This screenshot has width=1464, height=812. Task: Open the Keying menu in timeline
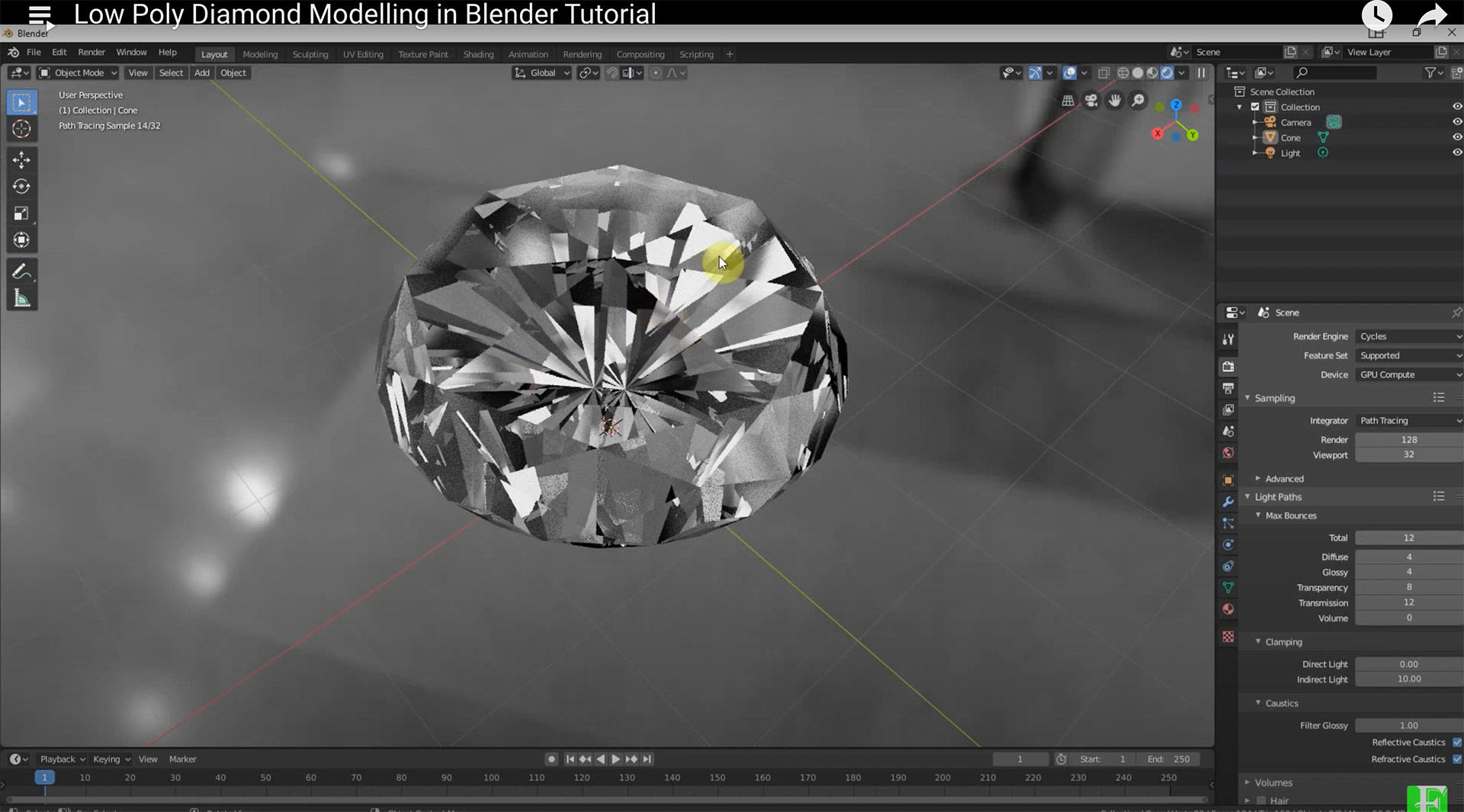pos(111,759)
